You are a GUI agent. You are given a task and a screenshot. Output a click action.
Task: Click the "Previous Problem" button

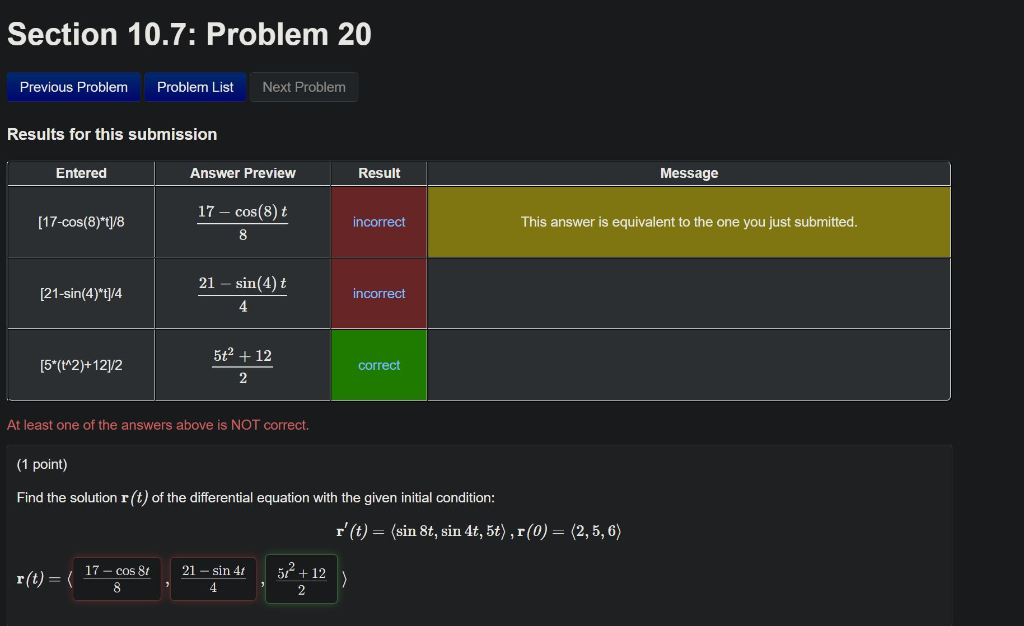point(73,87)
